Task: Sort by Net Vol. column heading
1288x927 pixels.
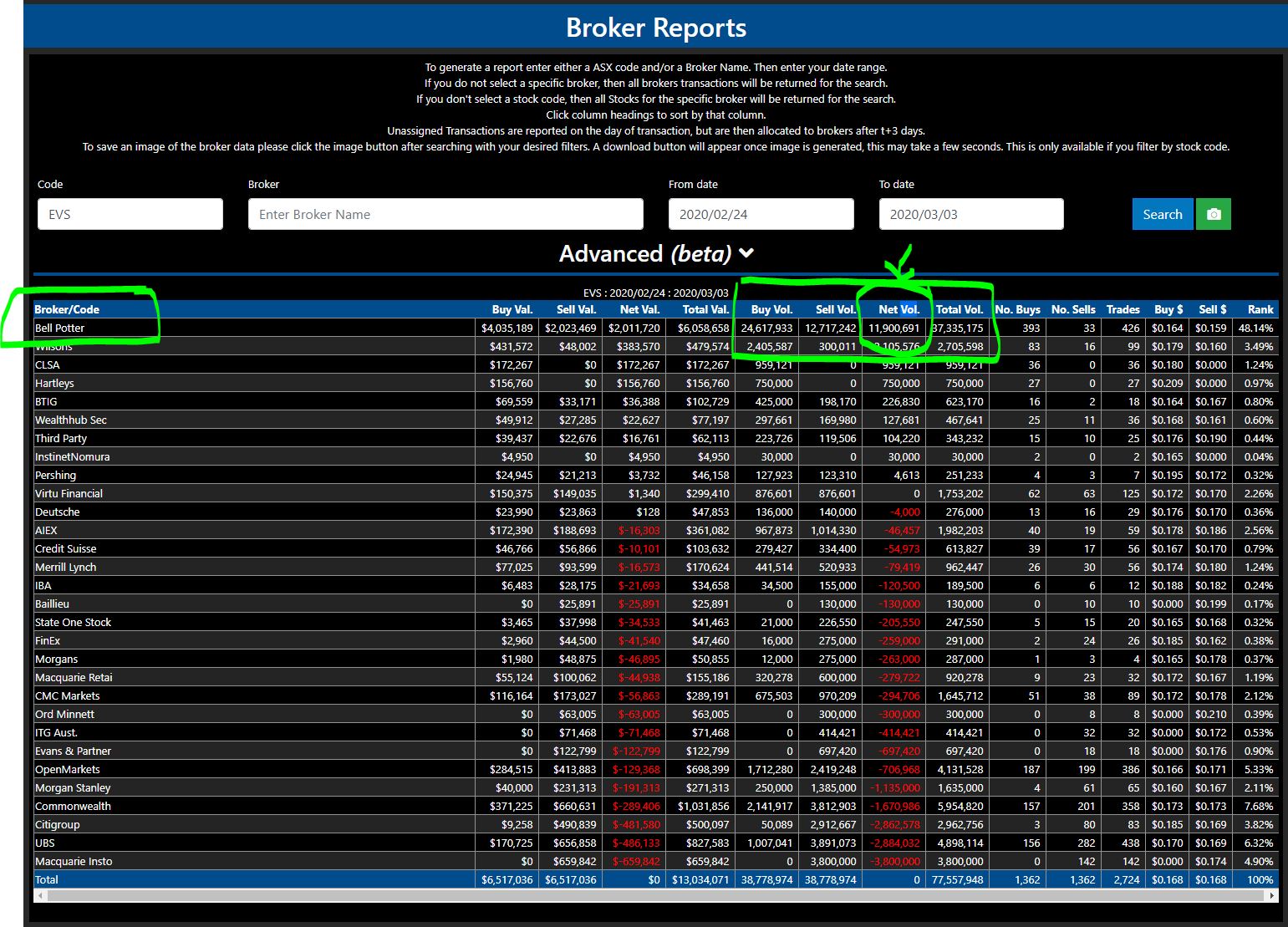Action: [x=899, y=309]
